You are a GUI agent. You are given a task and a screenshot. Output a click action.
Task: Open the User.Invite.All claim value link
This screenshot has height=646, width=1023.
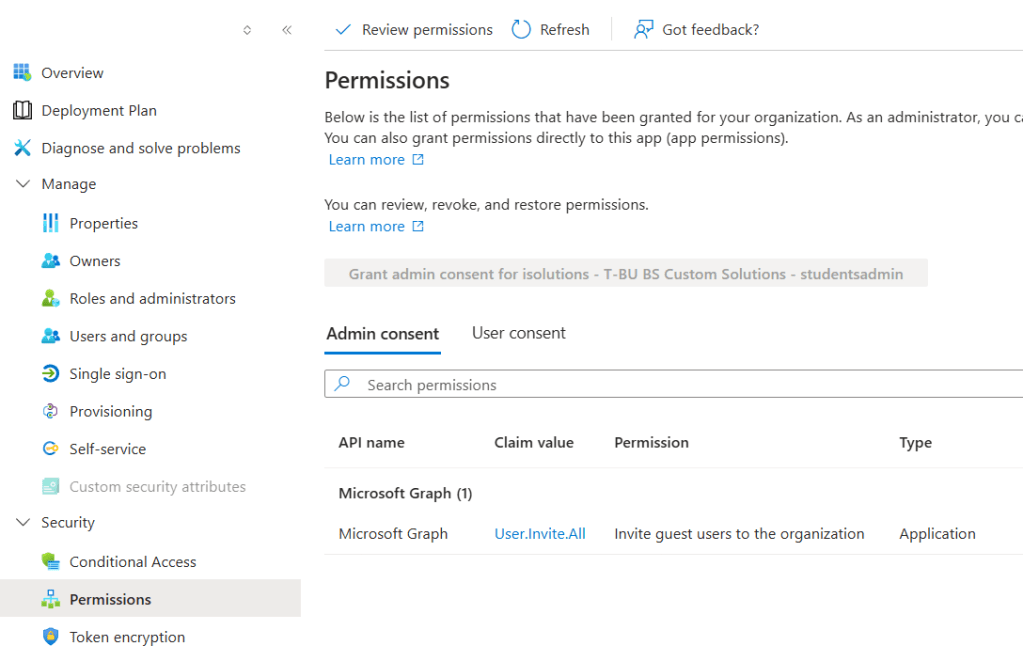[x=540, y=534]
